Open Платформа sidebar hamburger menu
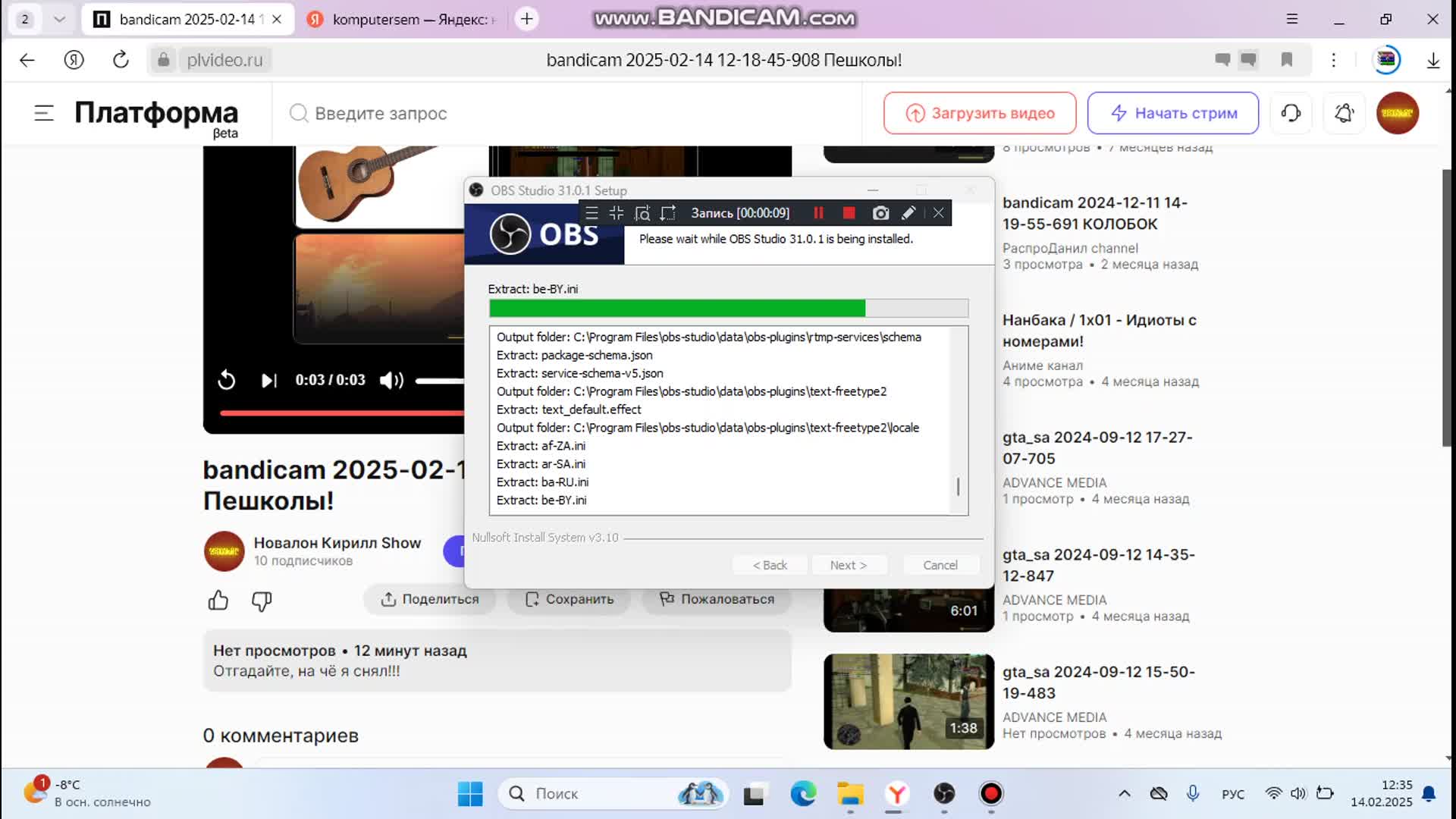 [x=44, y=113]
